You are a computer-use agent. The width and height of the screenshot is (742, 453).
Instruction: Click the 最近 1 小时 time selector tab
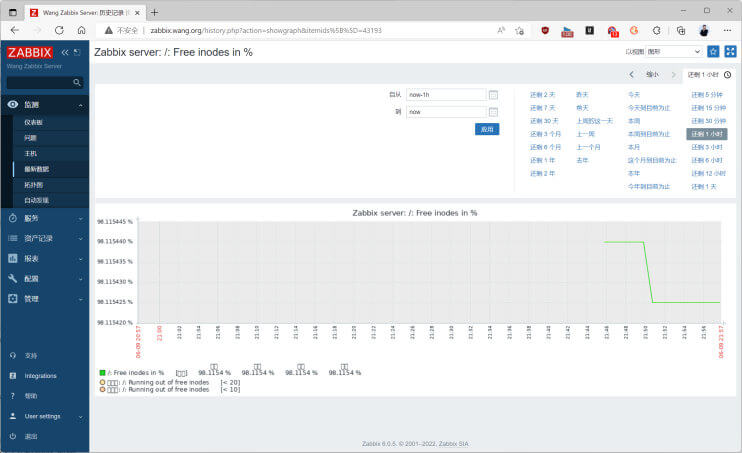[x=708, y=75]
